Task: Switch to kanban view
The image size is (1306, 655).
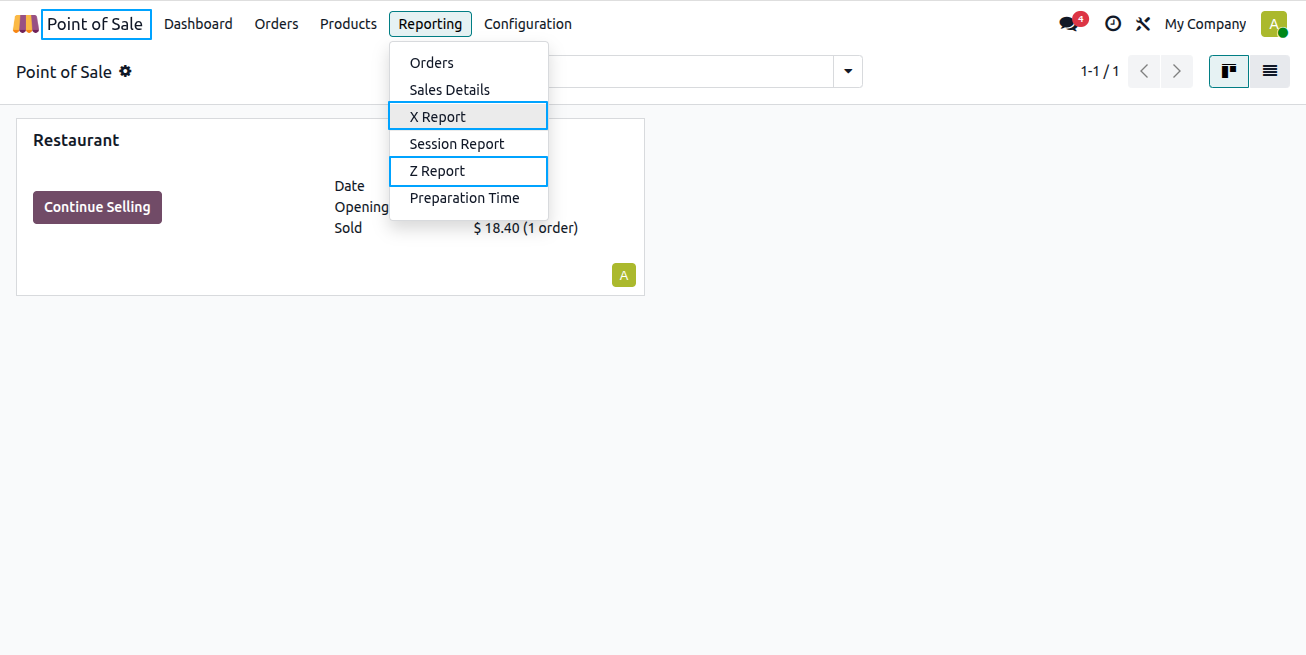Action: [1229, 71]
